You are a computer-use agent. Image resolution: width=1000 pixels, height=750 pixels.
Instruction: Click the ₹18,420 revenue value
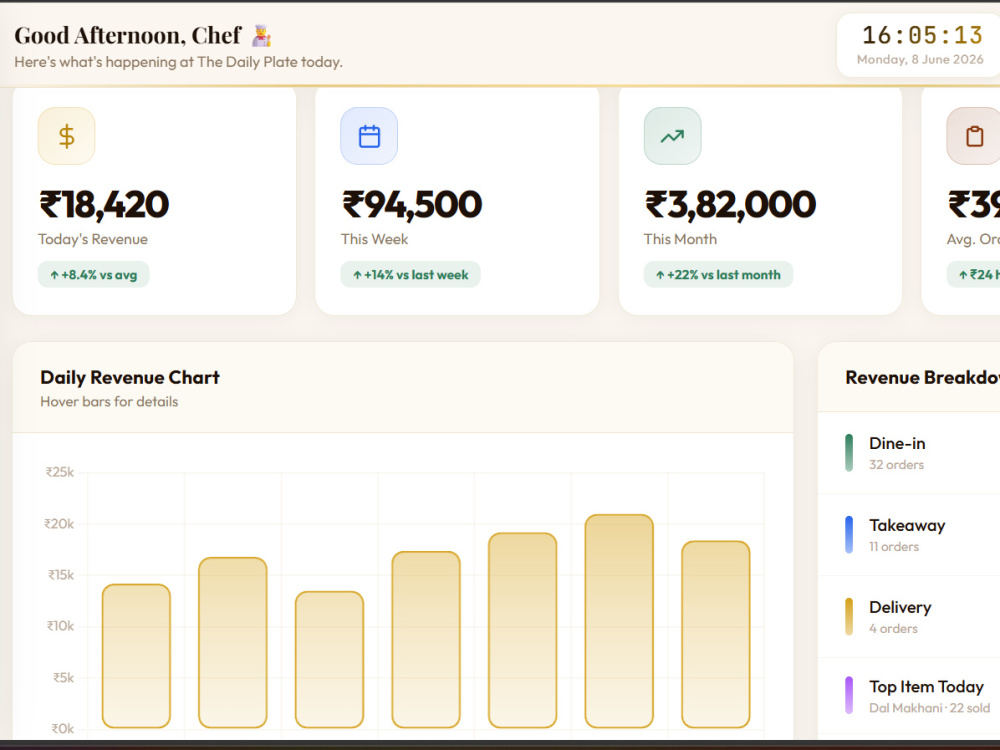(105, 205)
